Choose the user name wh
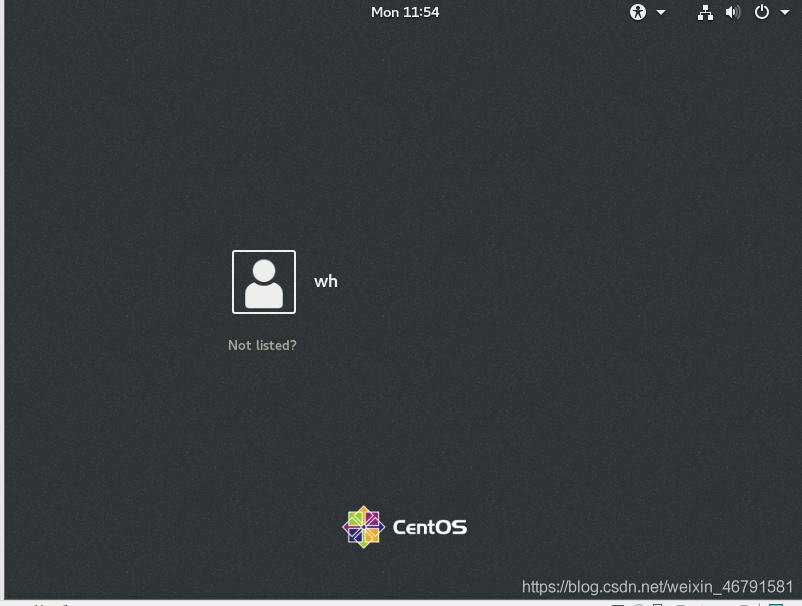The width and height of the screenshot is (802, 606). [x=326, y=281]
